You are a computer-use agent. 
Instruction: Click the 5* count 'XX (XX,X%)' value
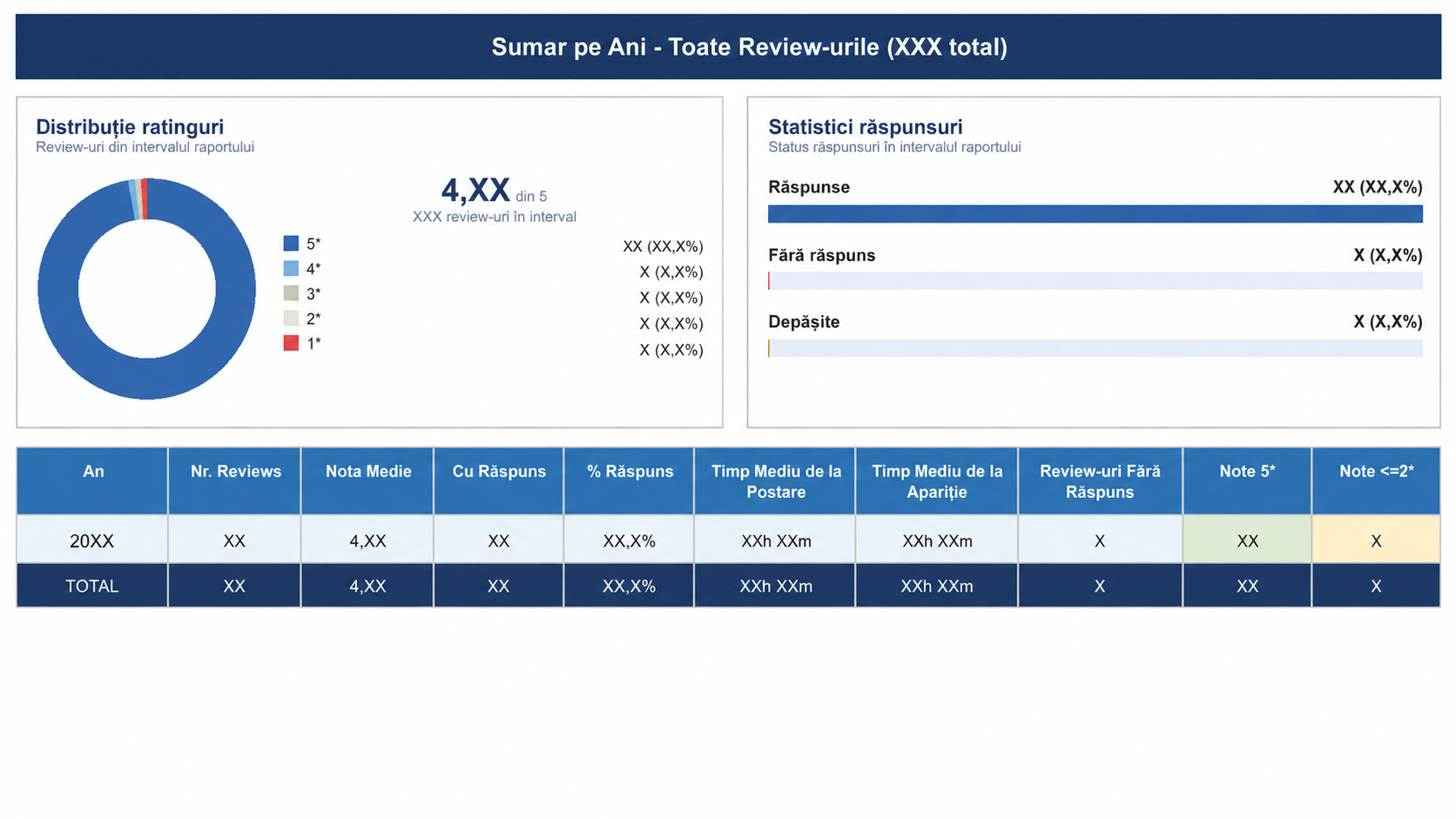663,246
